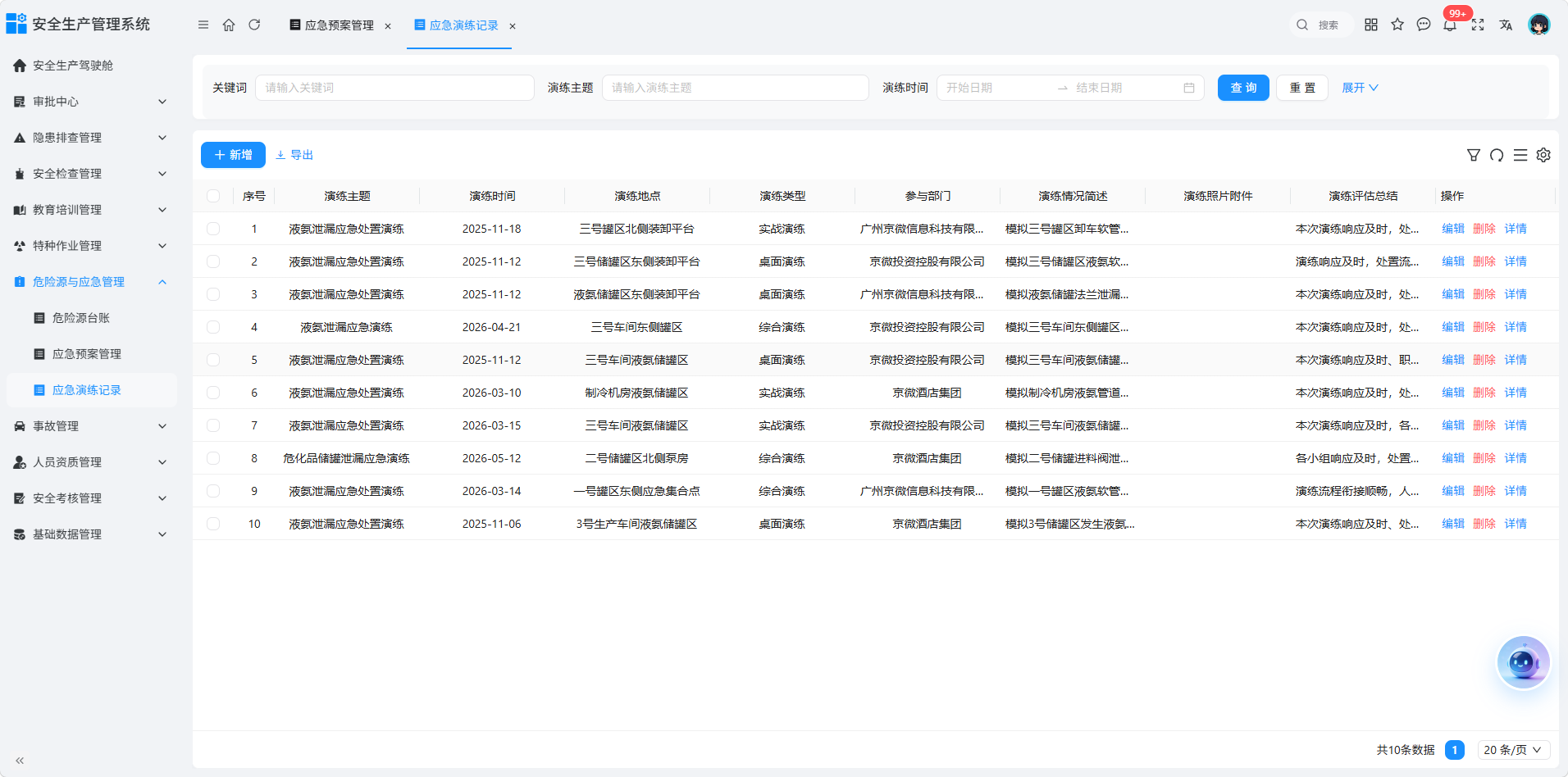Close the 应急演练记录 tab
Image resolution: width=1568 pixels, height=777 pixels.
(x=513, y=26)
